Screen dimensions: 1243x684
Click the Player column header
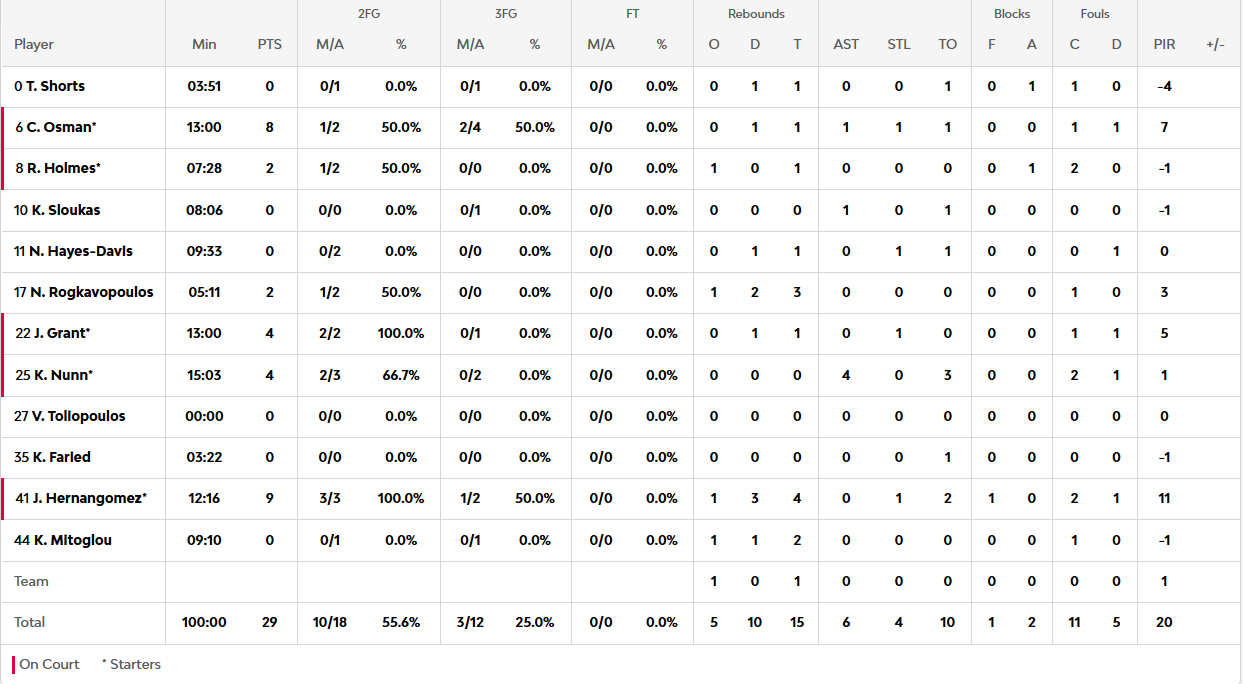tap(34, 44)
